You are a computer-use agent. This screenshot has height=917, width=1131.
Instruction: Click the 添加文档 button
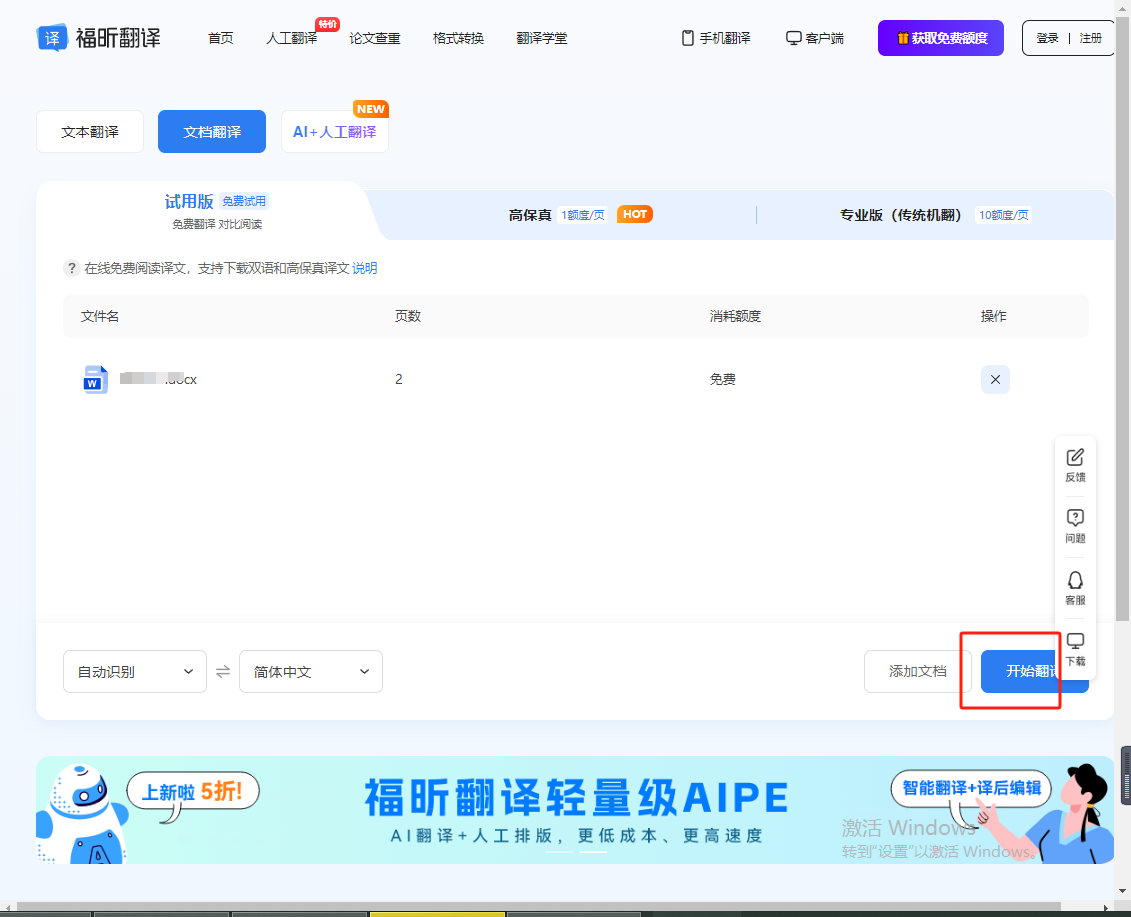pos(917,672)
